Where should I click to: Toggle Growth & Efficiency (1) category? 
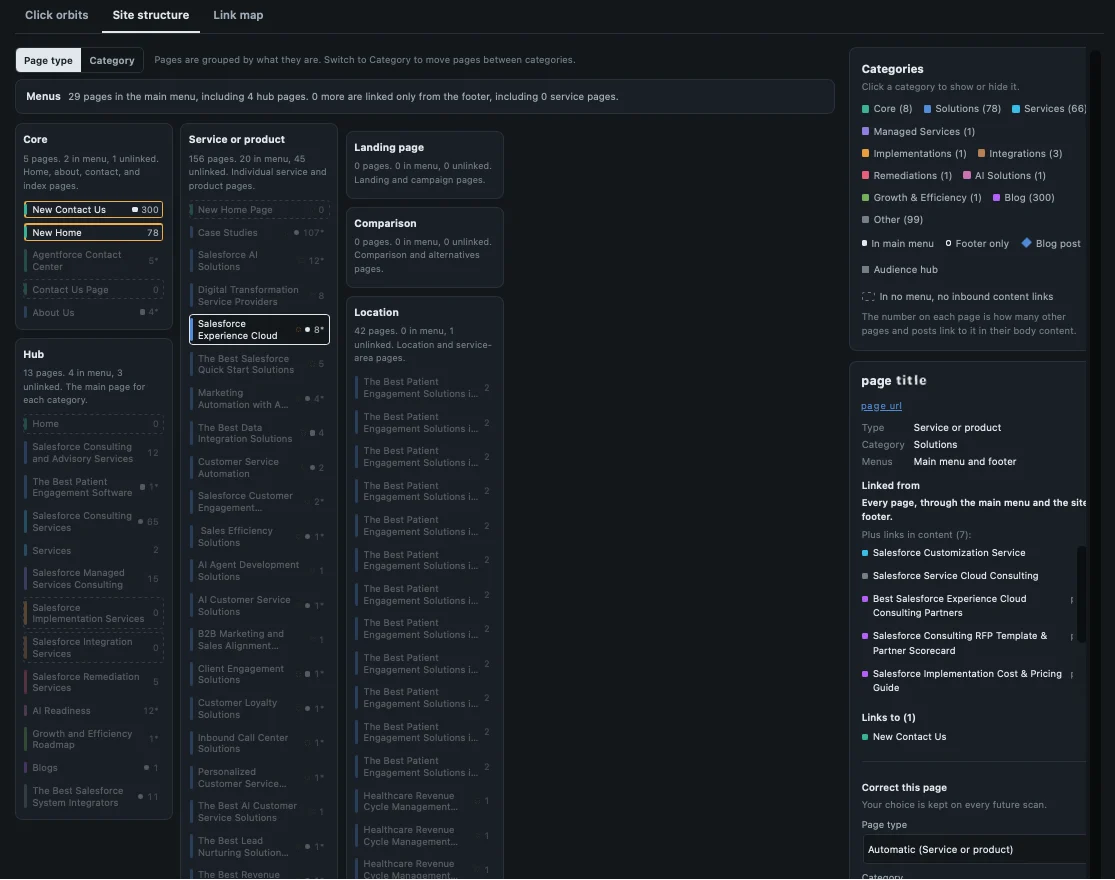point(922,198)
